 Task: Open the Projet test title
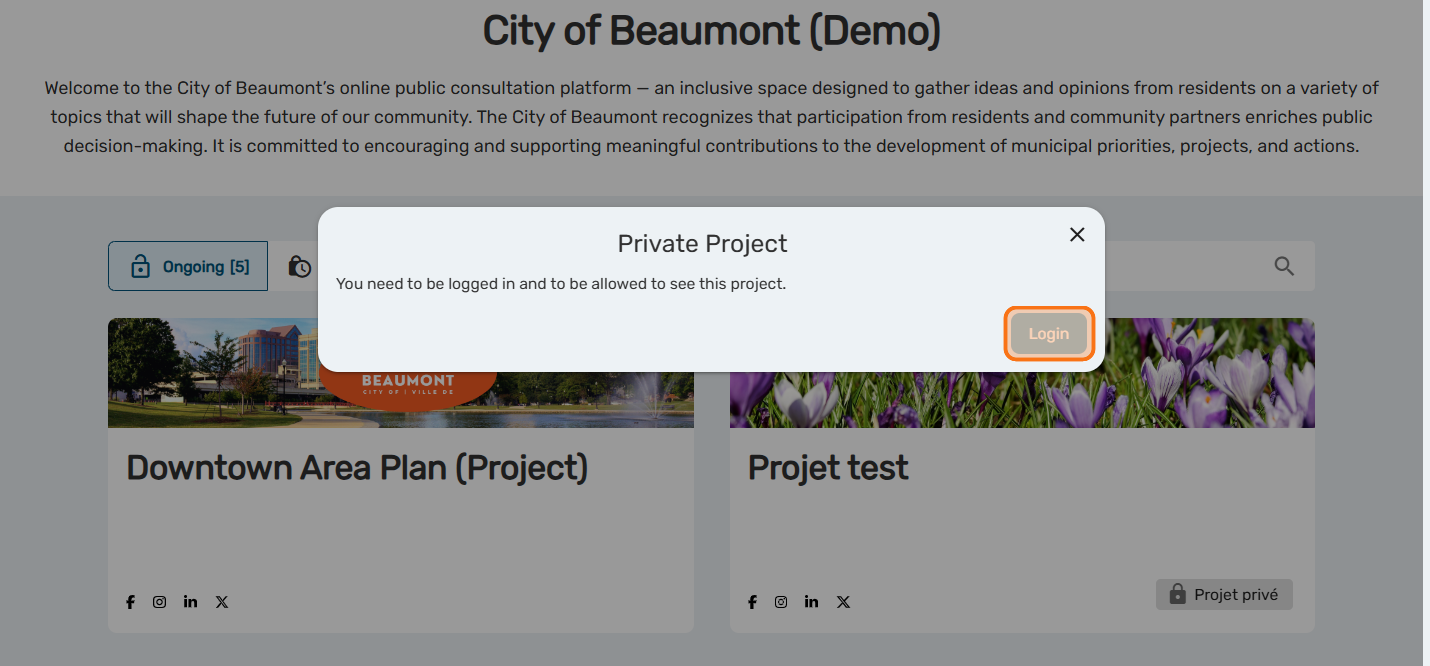tap(828, 467)
